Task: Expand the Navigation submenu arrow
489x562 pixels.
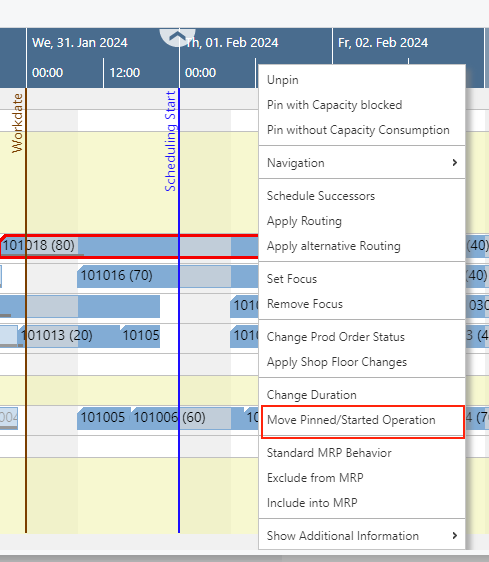Action: [x=455, y=163]
